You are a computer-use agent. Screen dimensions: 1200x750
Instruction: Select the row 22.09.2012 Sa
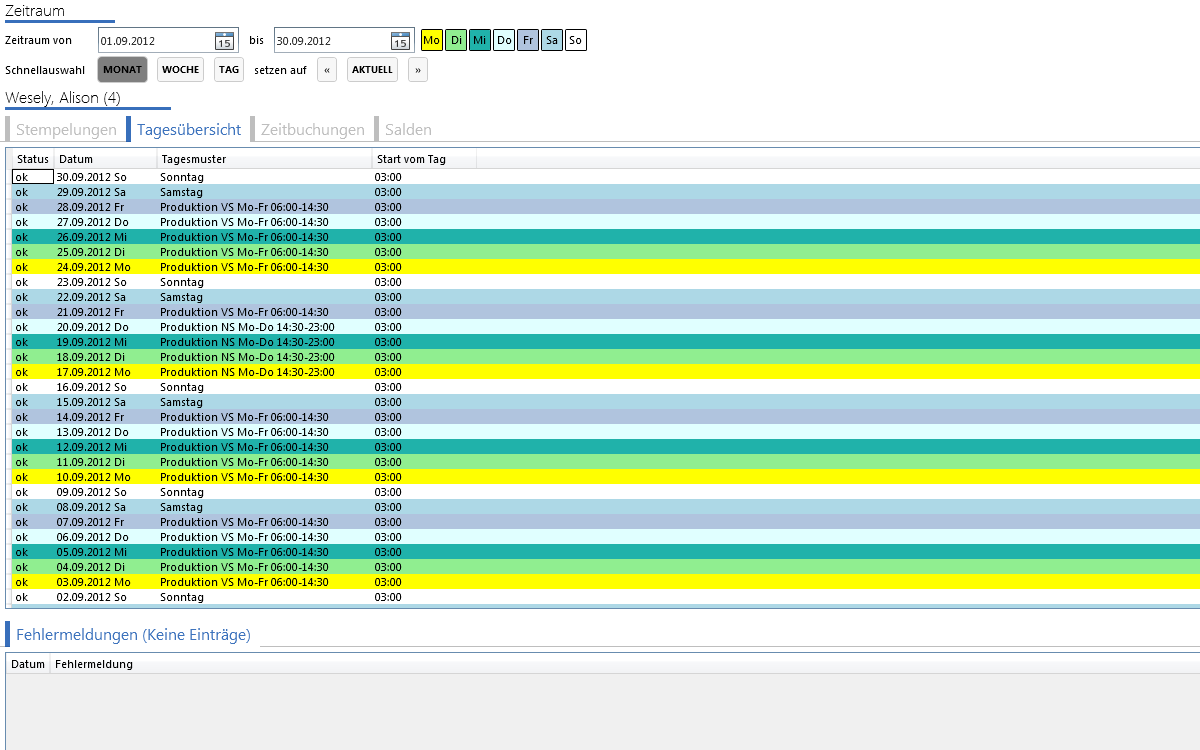tap(606, 297)
